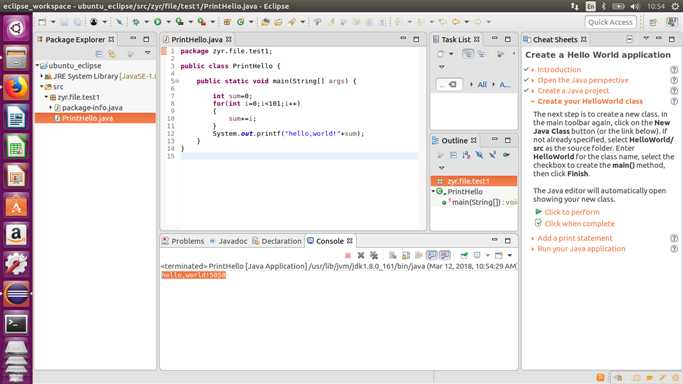Select package-info.java in Package Explorer
Image resolution: width=683 pixels, height=384 pixels.
[x=92, y=108]
